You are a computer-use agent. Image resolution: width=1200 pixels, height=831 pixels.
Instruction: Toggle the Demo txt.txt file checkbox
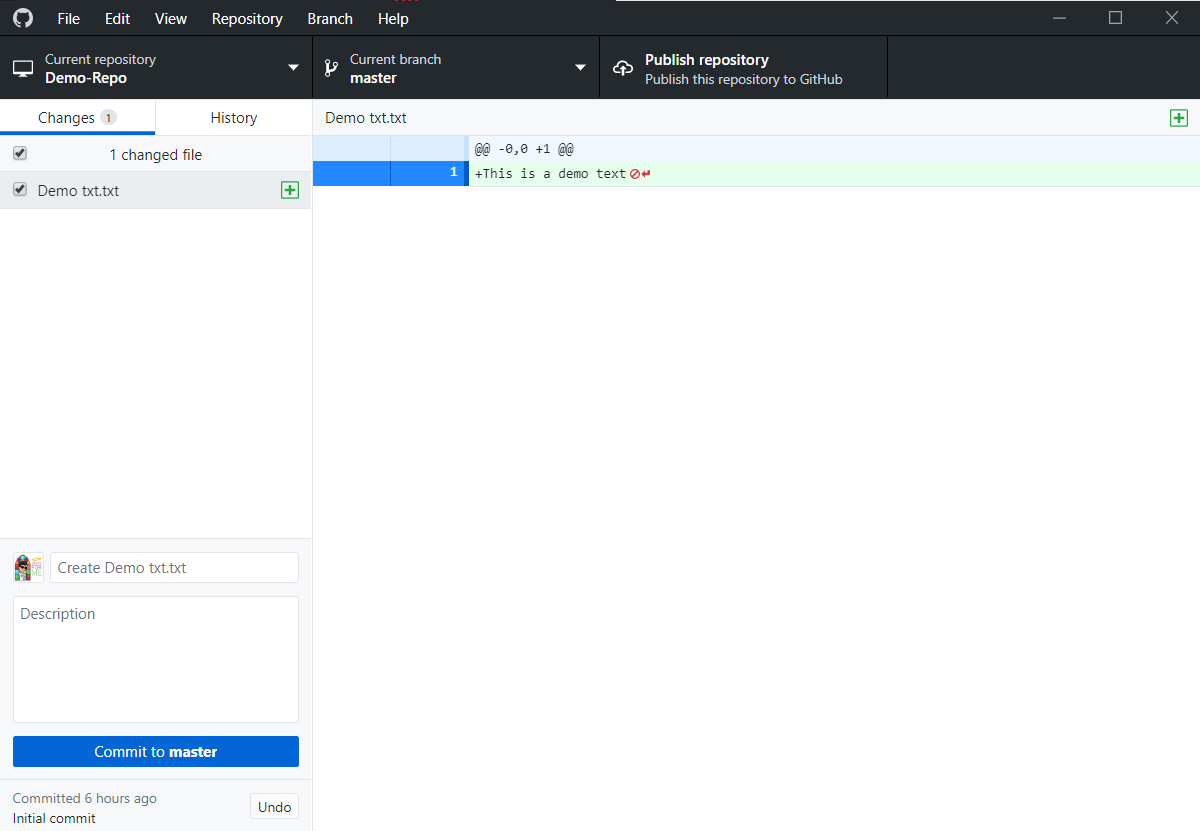click(x=20, y=190)
